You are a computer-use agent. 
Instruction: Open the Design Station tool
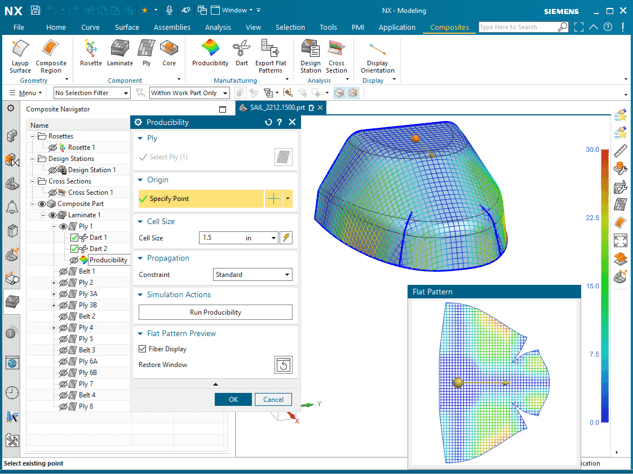[x=310, y=57]
